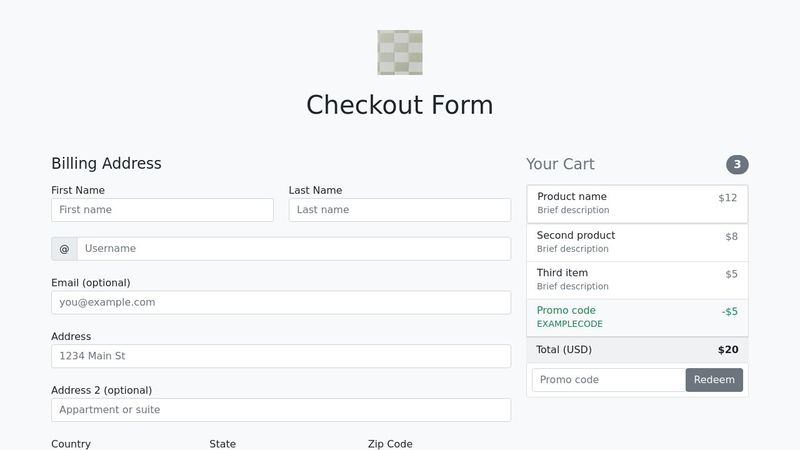This screenshot has height=450, width=800.
Task: Click the Checkout Form heading
Action: coord(399,105)
